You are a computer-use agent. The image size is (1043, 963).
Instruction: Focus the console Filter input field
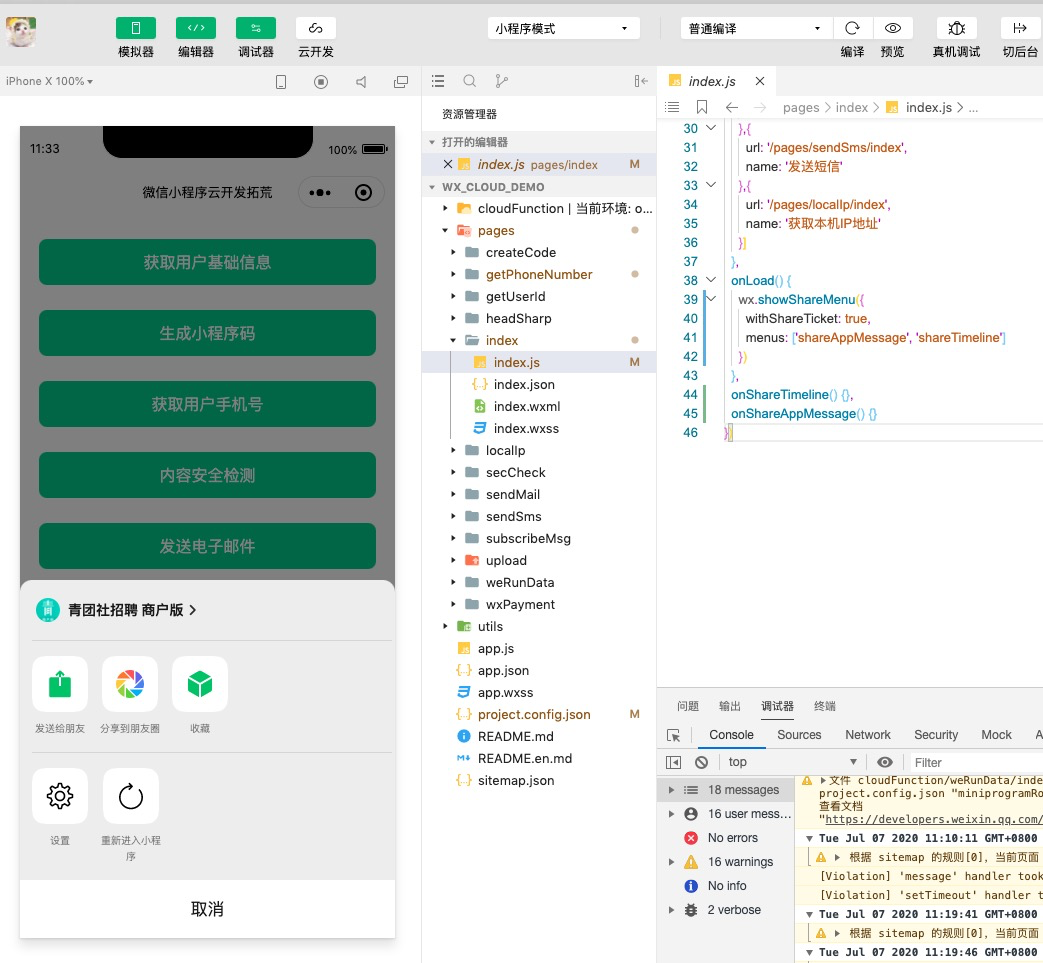(975, 763)
